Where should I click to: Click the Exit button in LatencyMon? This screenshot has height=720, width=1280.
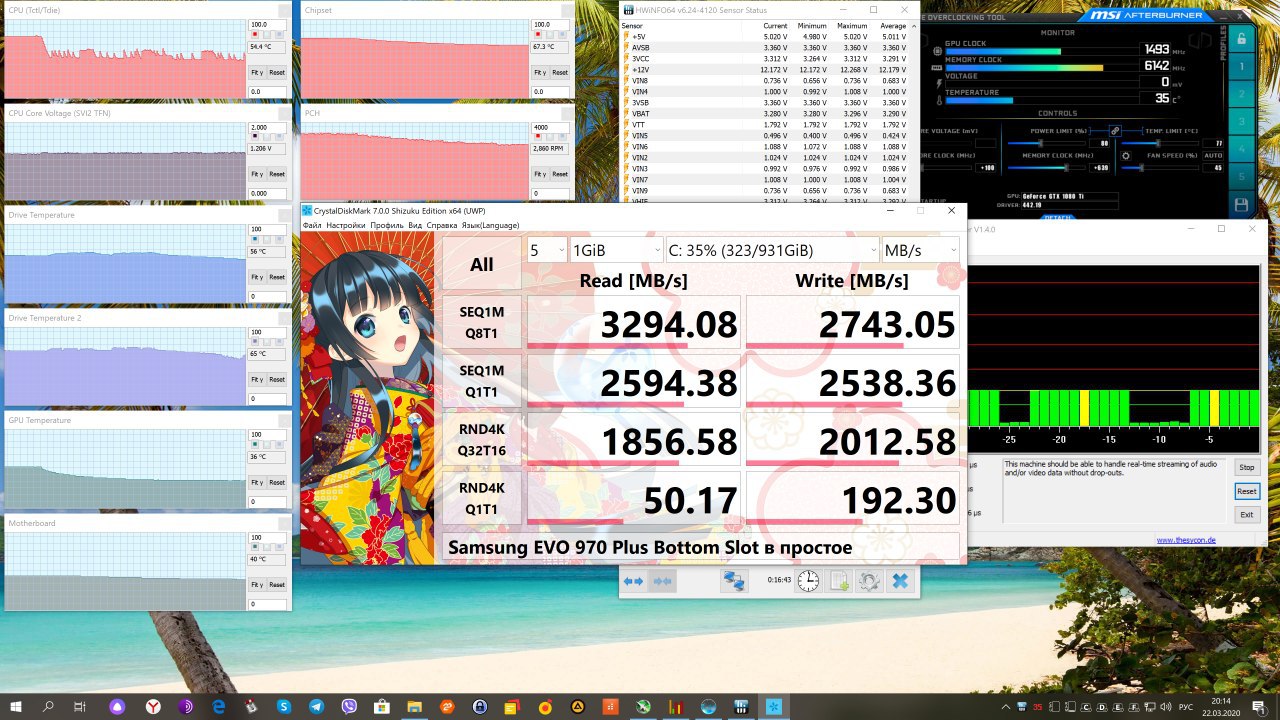click(1246, 515)
